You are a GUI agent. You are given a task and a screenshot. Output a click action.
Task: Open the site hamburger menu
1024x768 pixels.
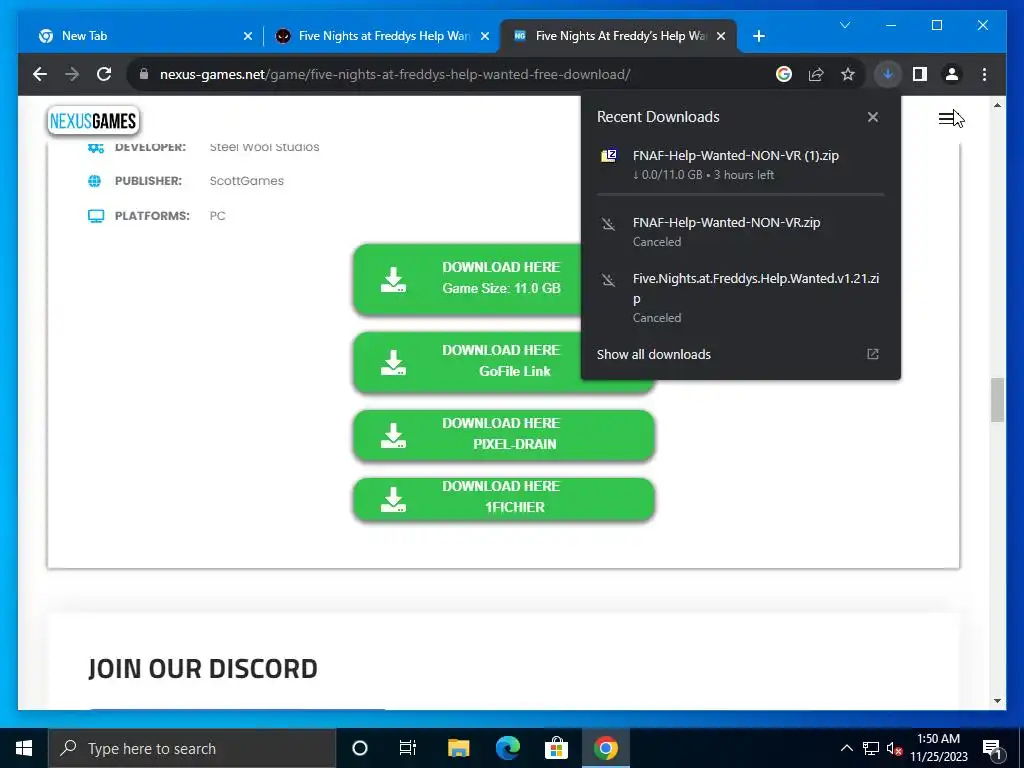click(x=947, y=118)
